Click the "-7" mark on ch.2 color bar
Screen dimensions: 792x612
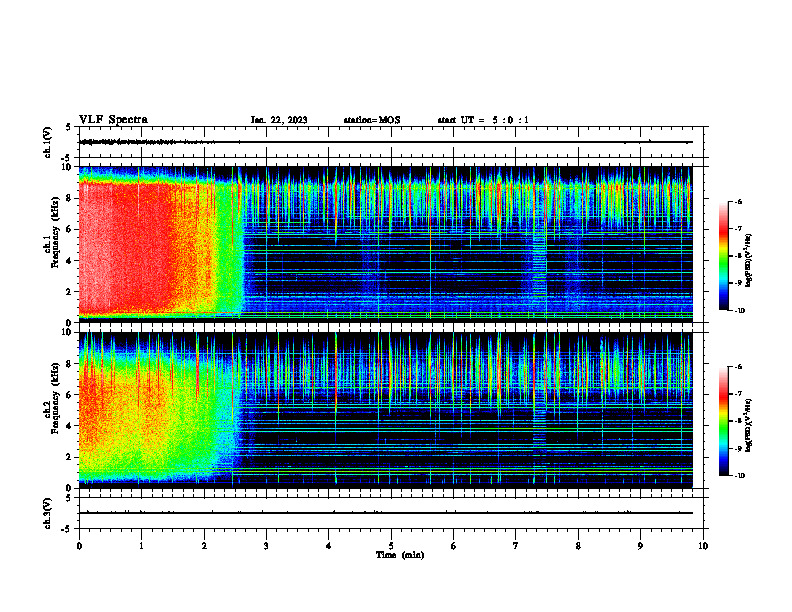pyautogui.click(x=739, y=394)
